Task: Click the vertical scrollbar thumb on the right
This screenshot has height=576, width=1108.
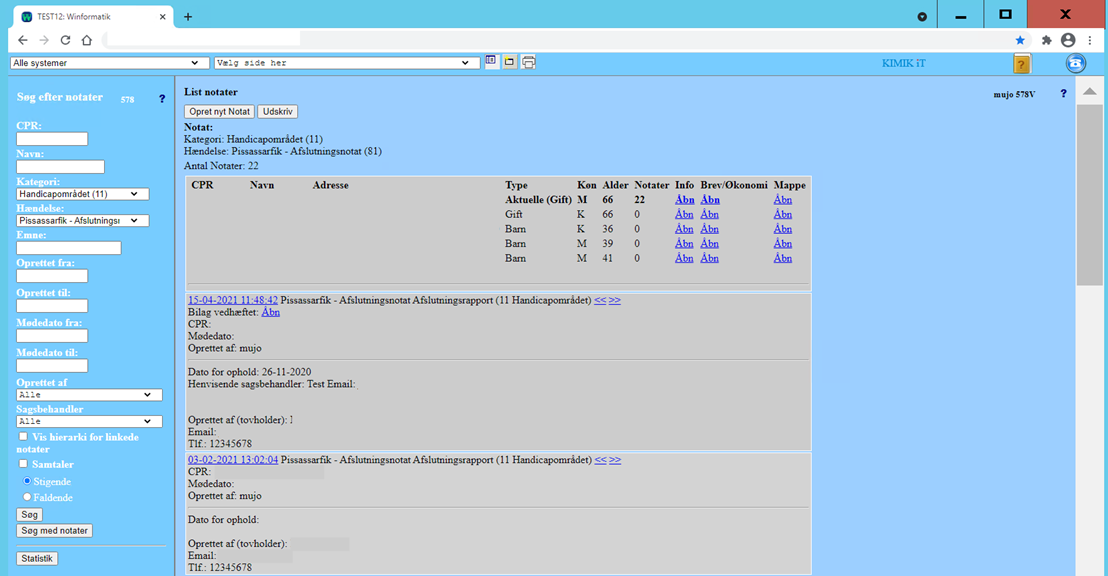Action: point(1090,194)
